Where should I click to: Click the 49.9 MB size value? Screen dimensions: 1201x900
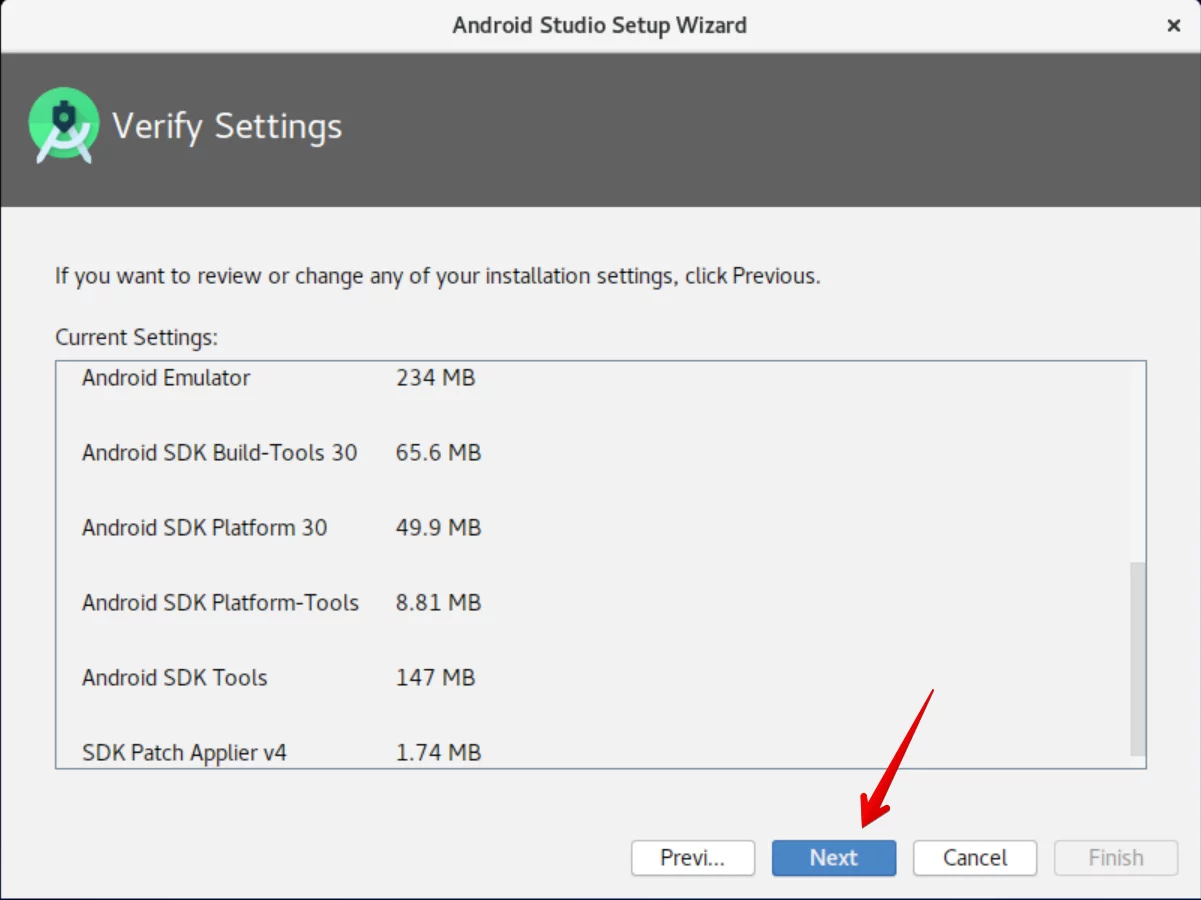pyautogui.click(x=438, y=528)
